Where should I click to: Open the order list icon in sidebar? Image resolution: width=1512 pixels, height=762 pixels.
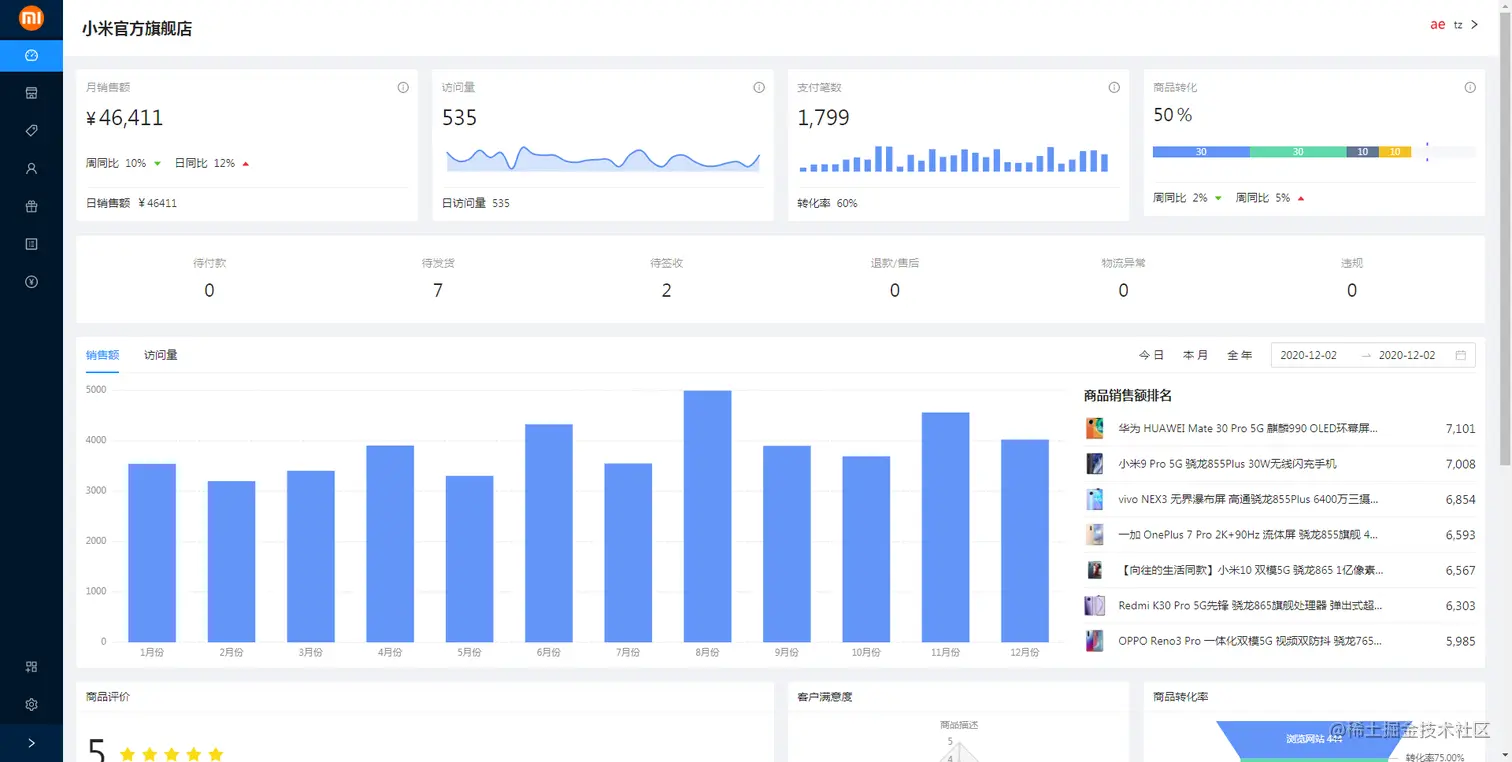point(31,244)
